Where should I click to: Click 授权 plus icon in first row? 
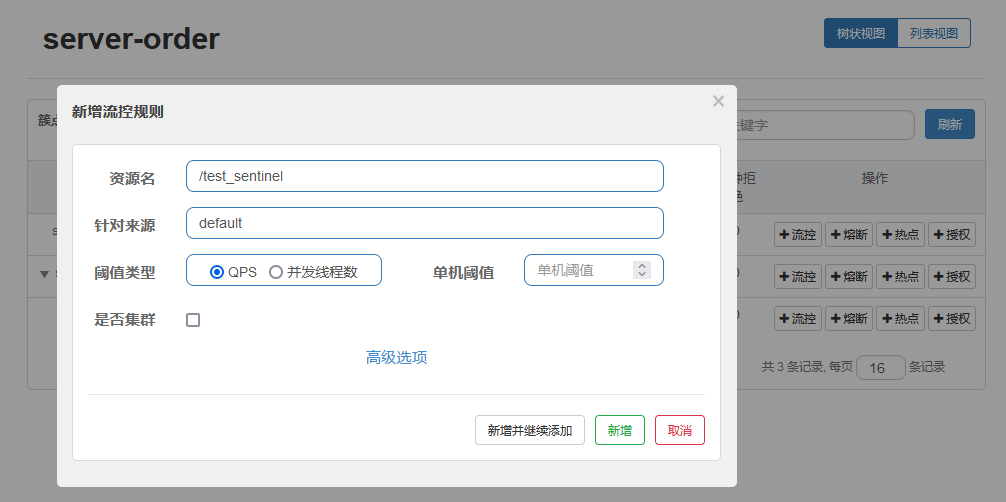click(x=939, y=235)
